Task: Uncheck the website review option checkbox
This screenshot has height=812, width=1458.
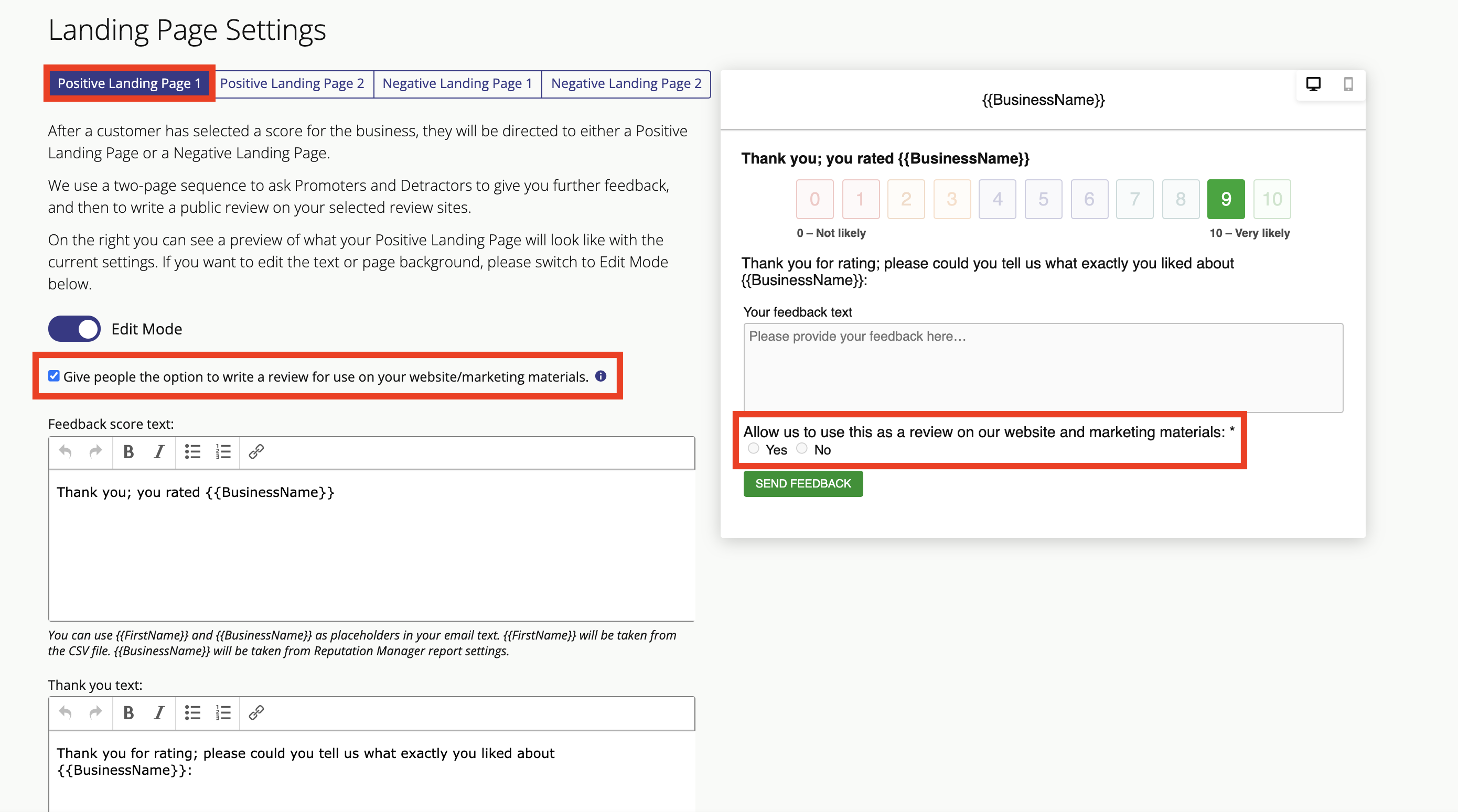Action: 54,376
